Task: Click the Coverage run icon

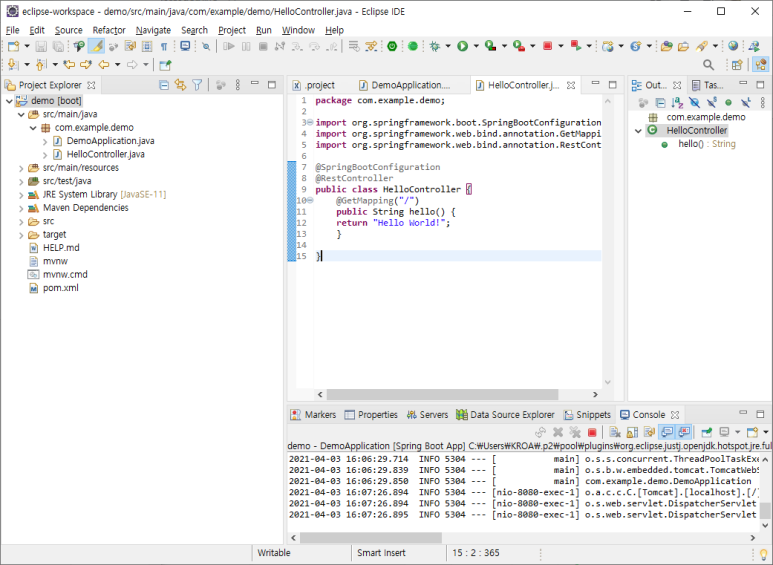Action: click(x=490, y=46)
